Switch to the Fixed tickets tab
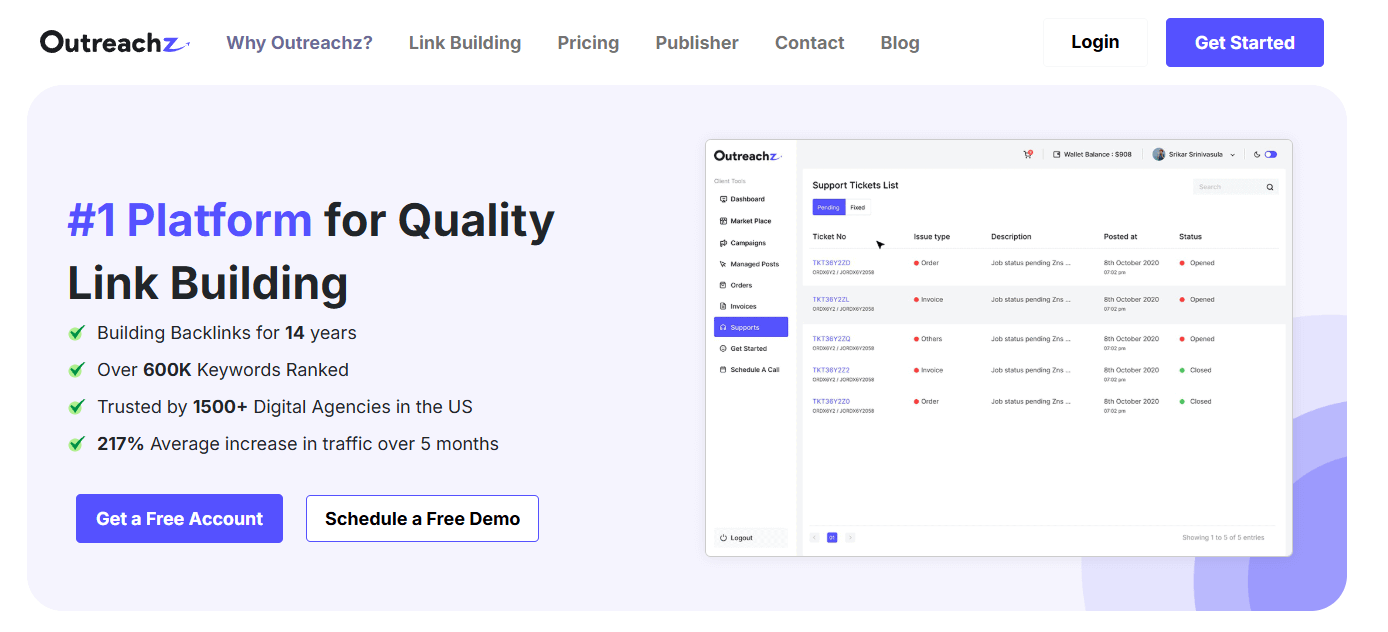This screenshot has width=1388, height=632. point(858,207)
